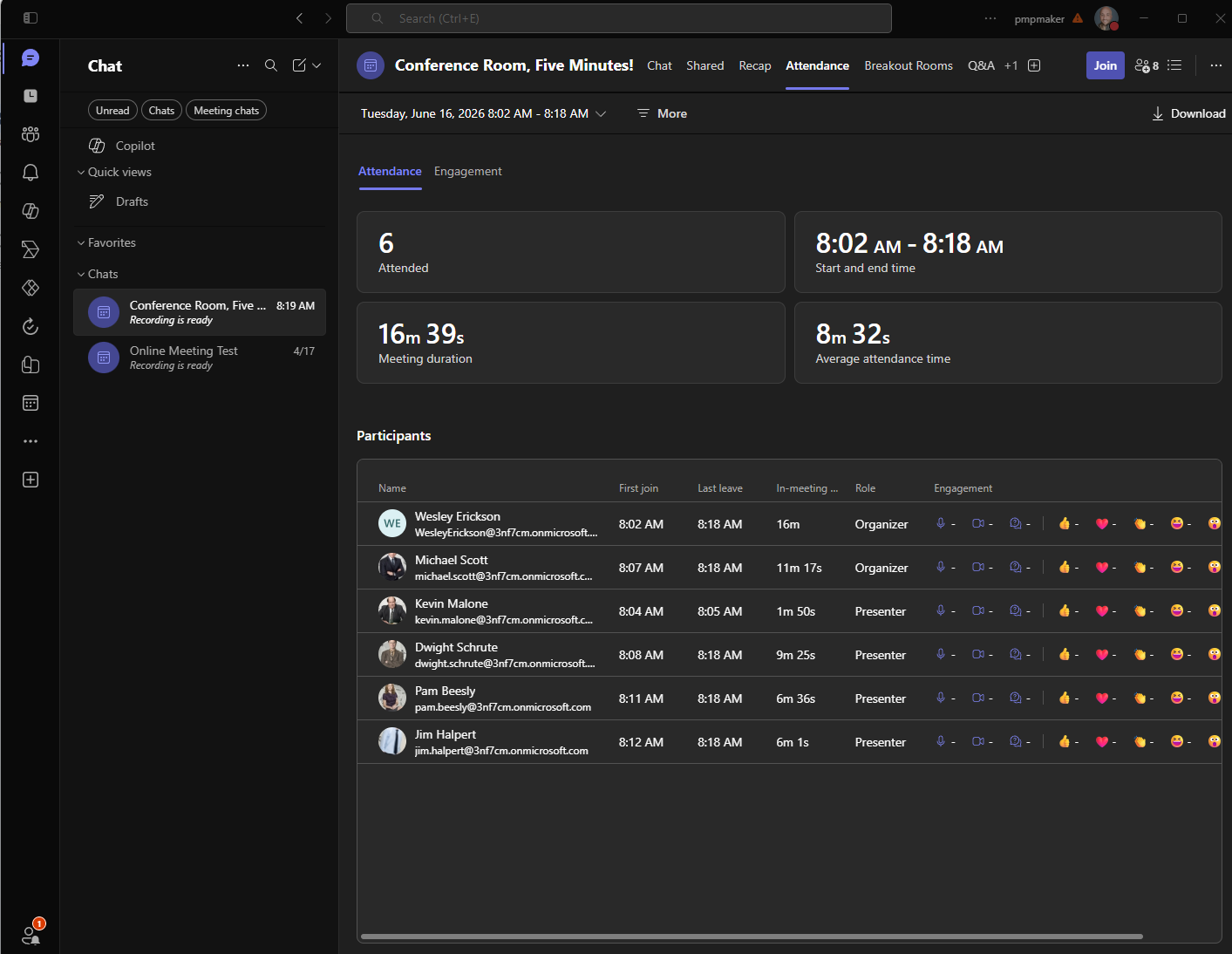Open the meeting list view icon
The image size is (1232, 954).
tap(1174, 65)
